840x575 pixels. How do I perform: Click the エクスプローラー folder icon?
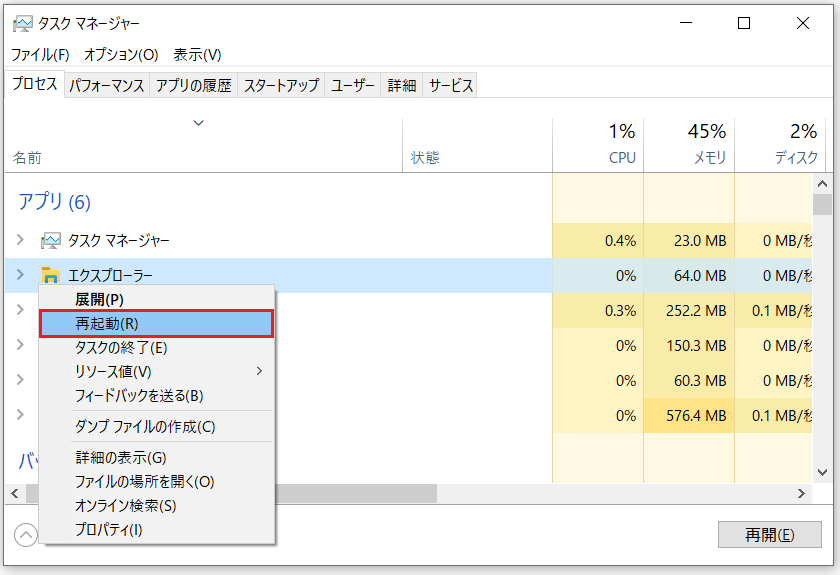click(50, 275)
